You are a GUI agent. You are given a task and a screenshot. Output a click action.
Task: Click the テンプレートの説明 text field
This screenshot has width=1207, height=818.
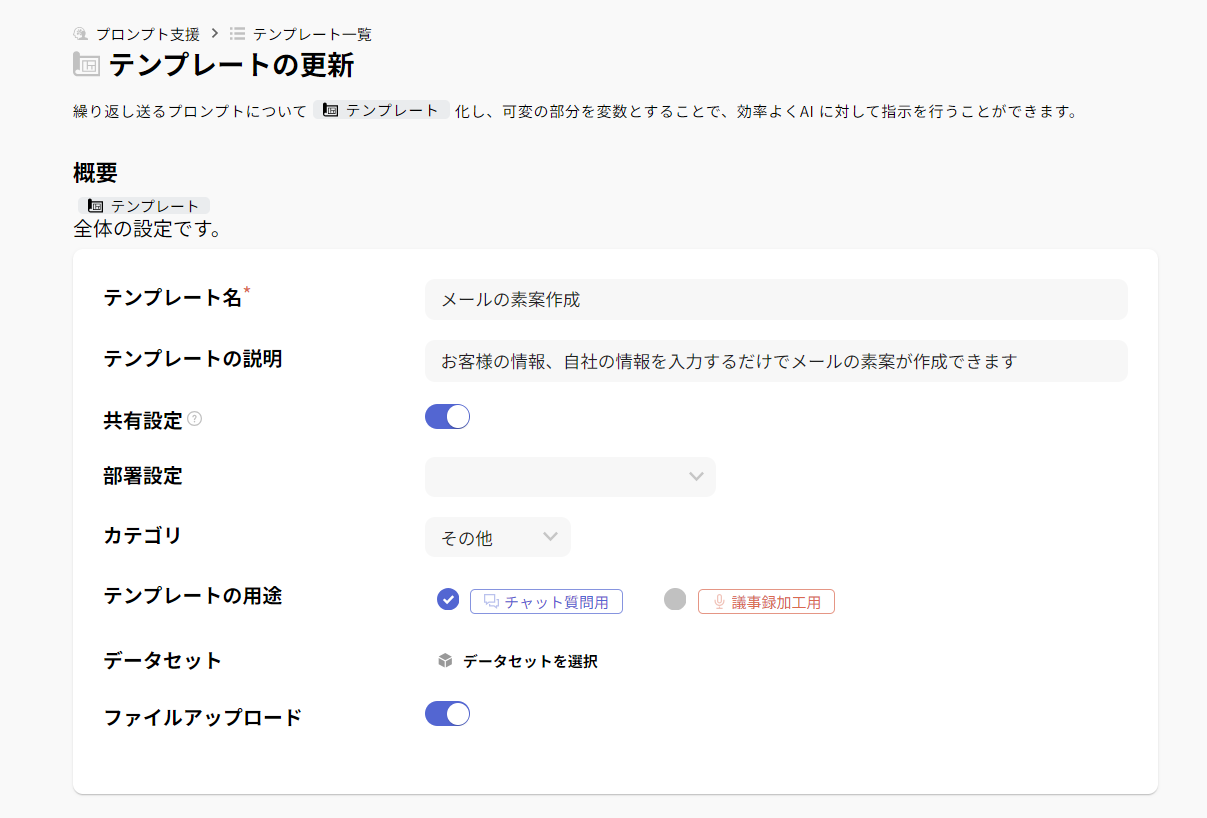[775, 361]
